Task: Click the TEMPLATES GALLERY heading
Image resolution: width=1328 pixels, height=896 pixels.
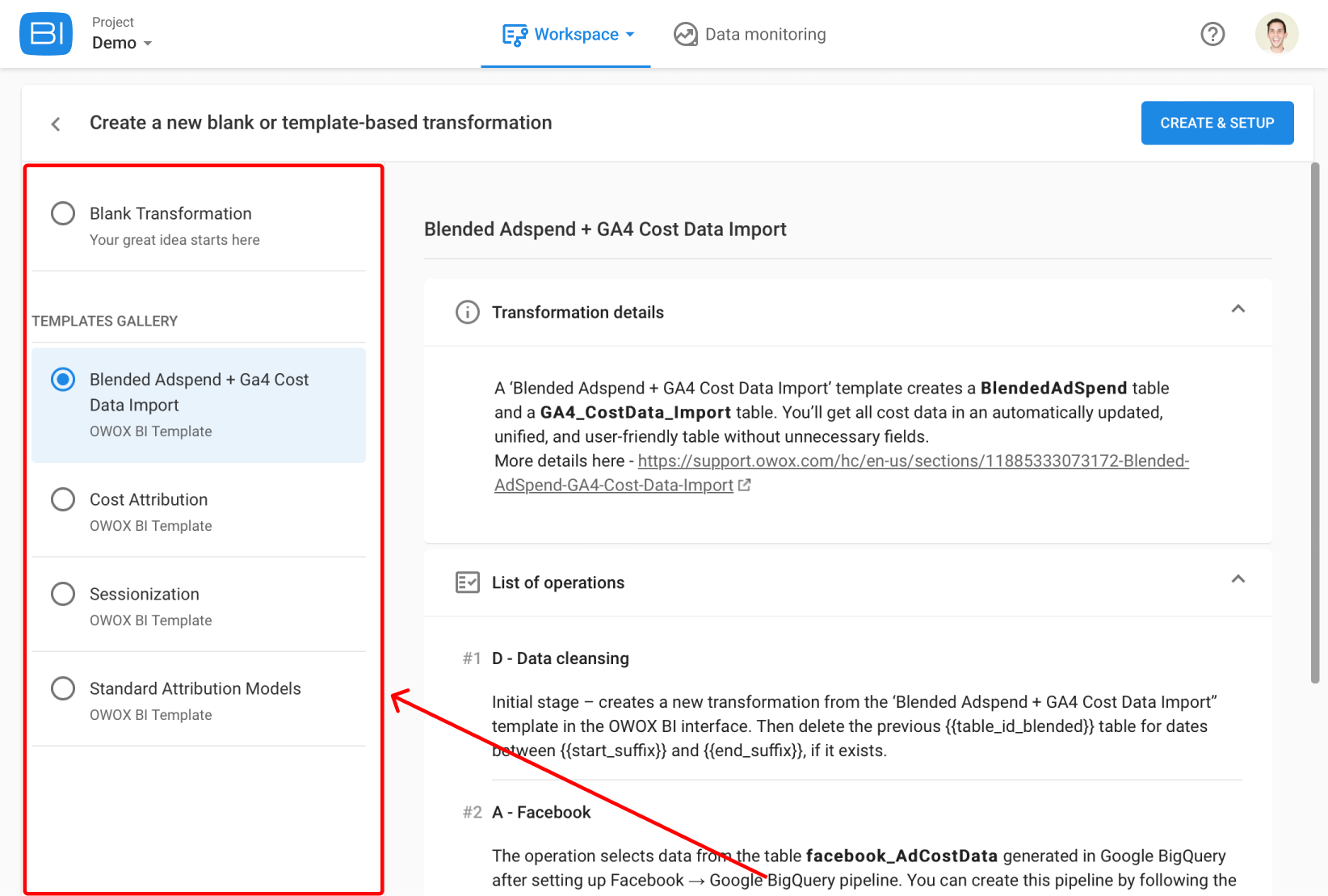Action: [104, 321]
